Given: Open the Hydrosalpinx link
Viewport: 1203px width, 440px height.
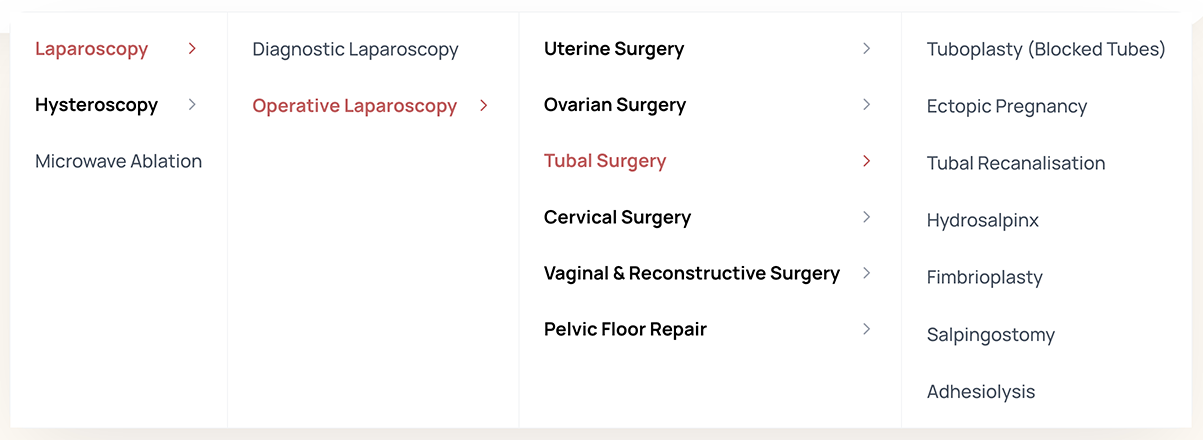Looking at the screenshot, I should (983, 221).
